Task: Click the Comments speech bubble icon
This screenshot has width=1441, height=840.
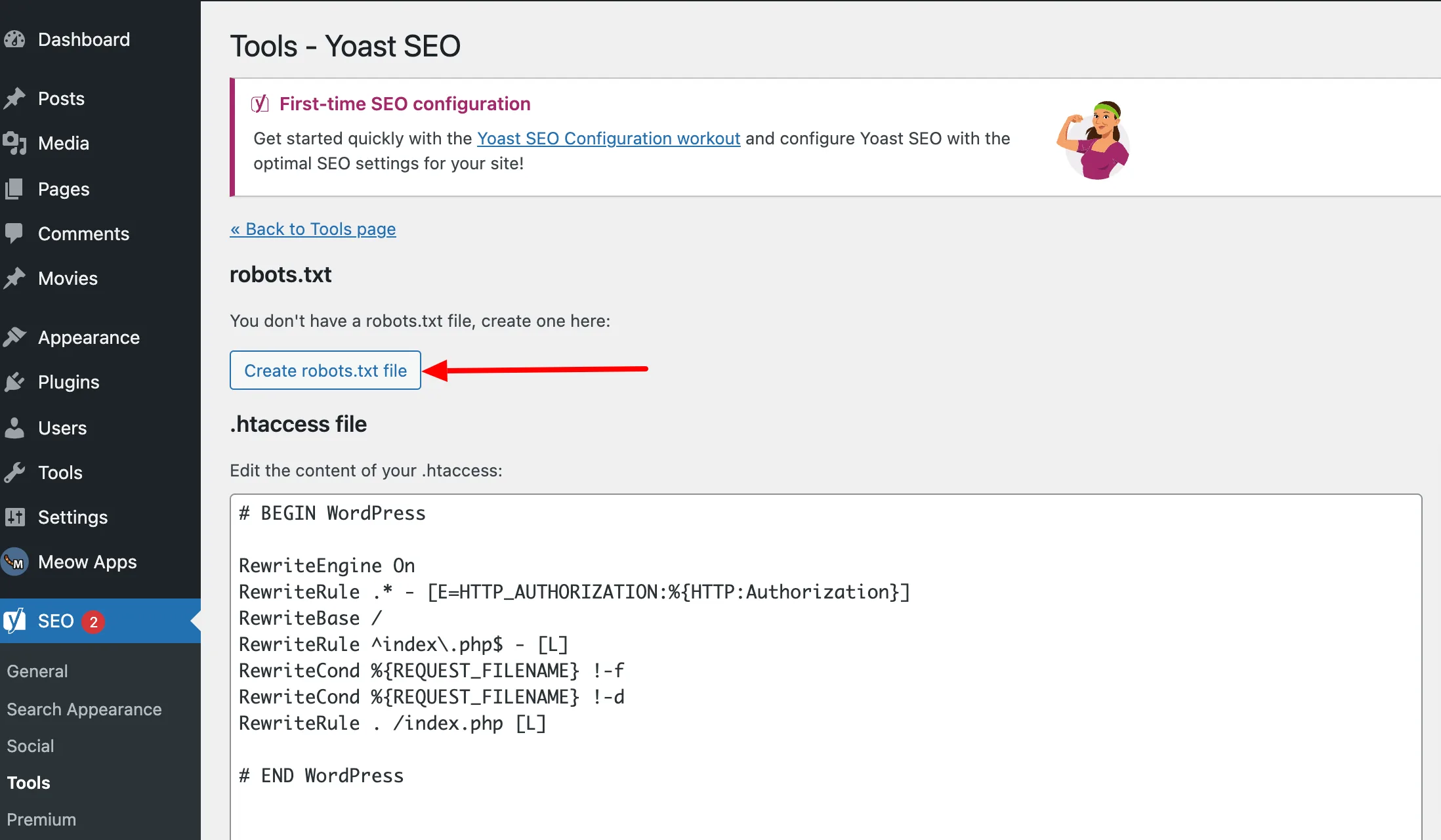Action: tap(14, 234)
